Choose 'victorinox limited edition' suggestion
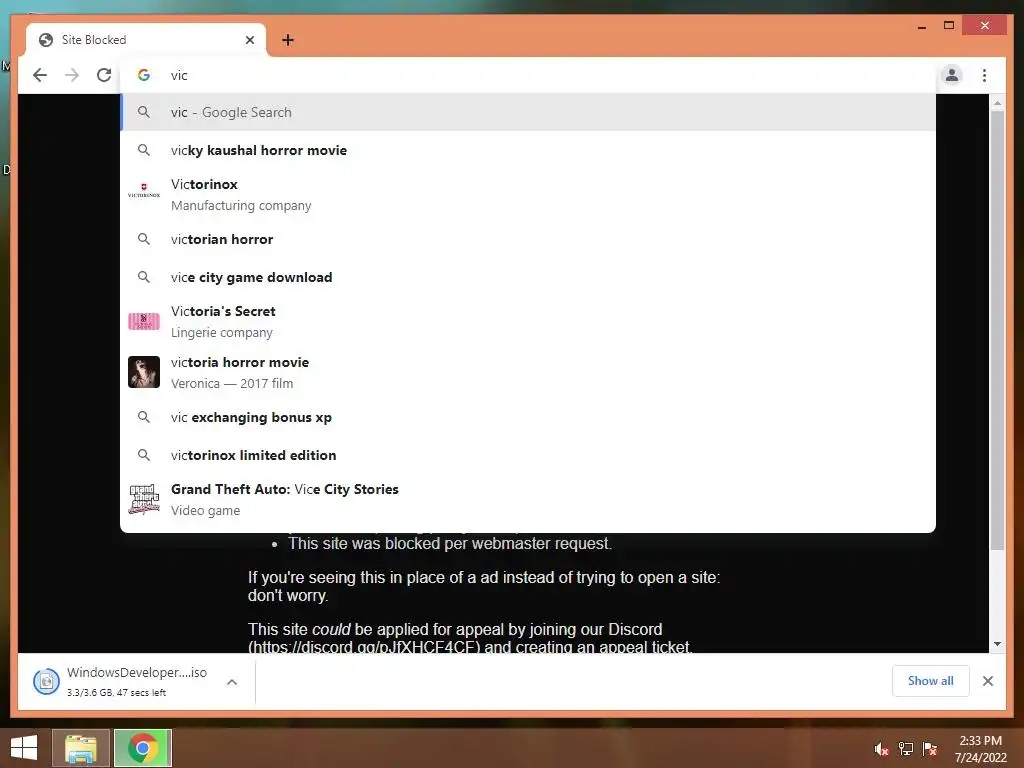 (x=528, y=455)
